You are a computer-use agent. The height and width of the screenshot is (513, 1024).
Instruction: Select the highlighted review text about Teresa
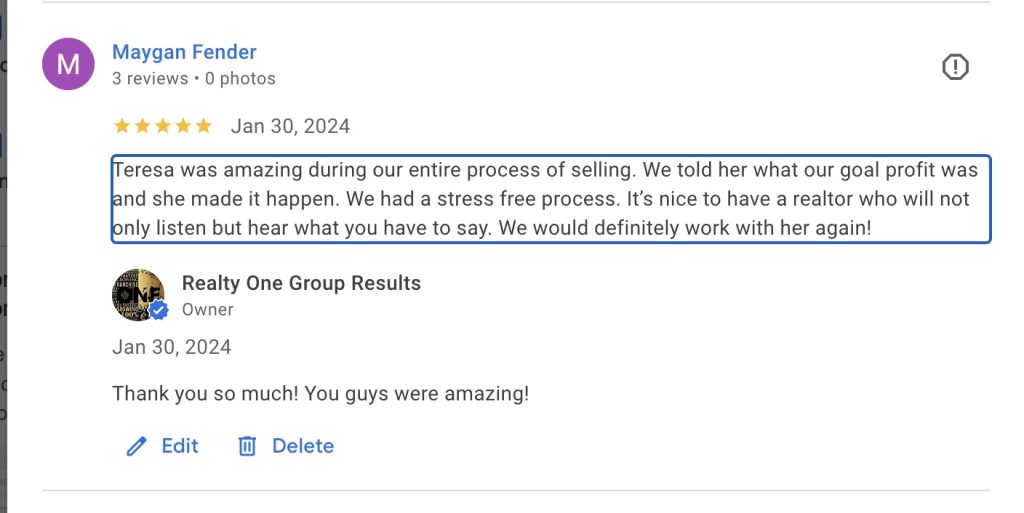click(550, 198)
